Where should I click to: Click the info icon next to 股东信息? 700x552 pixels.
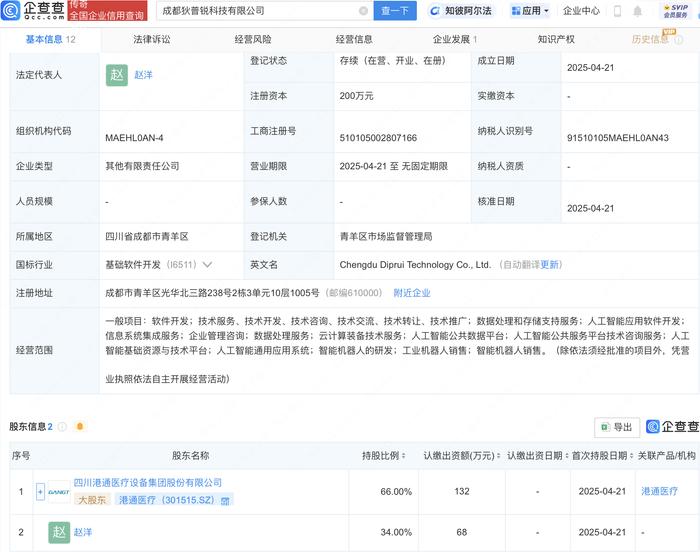click(x=62, y=427)
